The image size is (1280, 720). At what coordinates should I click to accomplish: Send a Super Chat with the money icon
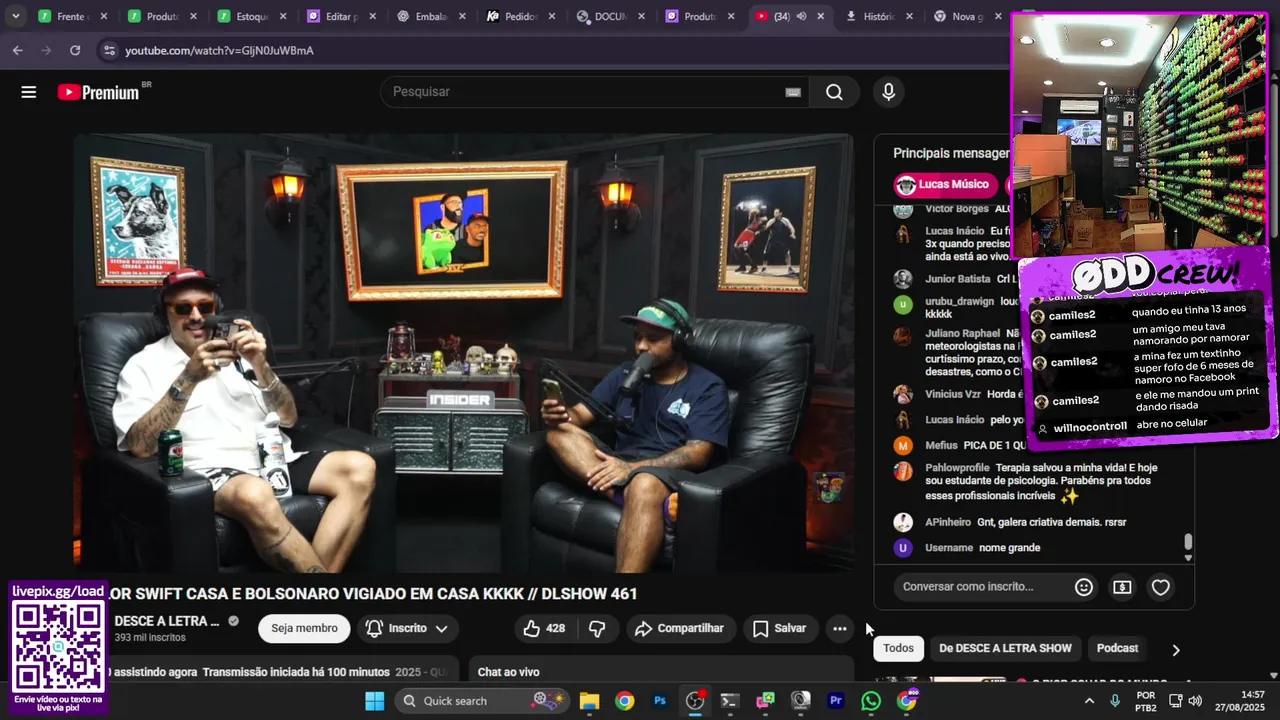[x=1122, y=587]
